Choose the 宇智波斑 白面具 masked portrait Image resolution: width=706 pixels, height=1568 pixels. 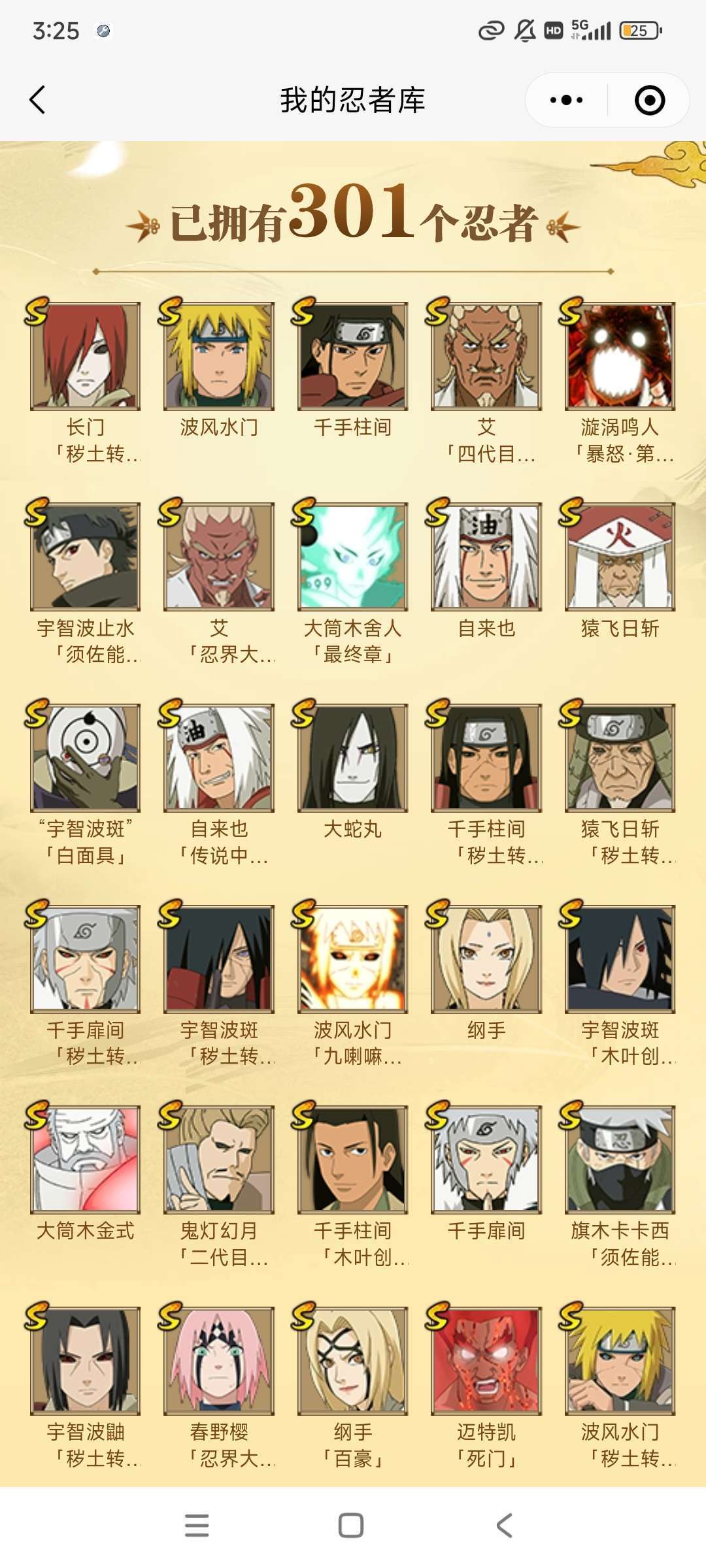86,758
